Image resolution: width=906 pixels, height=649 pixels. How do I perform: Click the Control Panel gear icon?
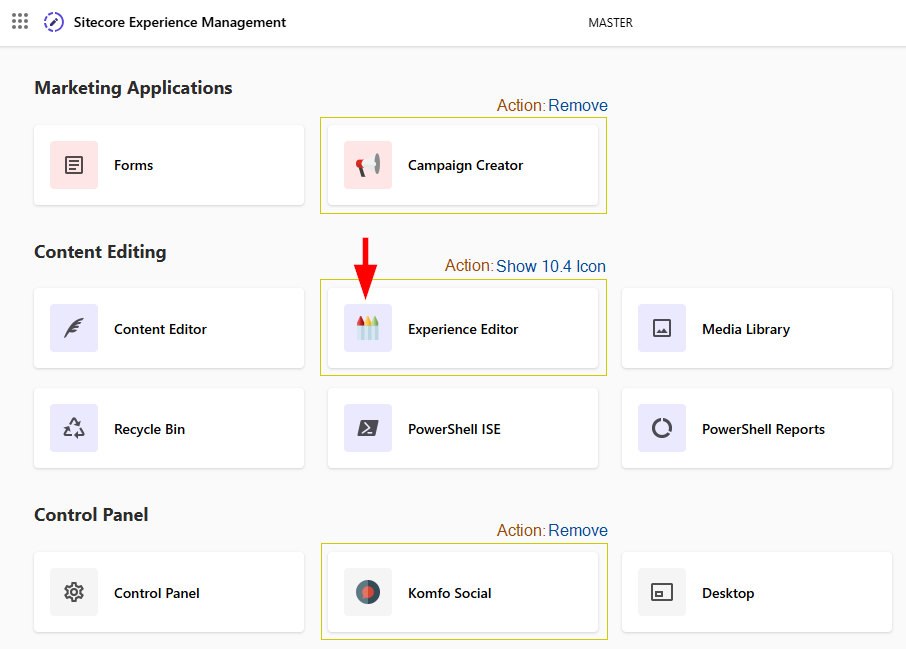74,592
